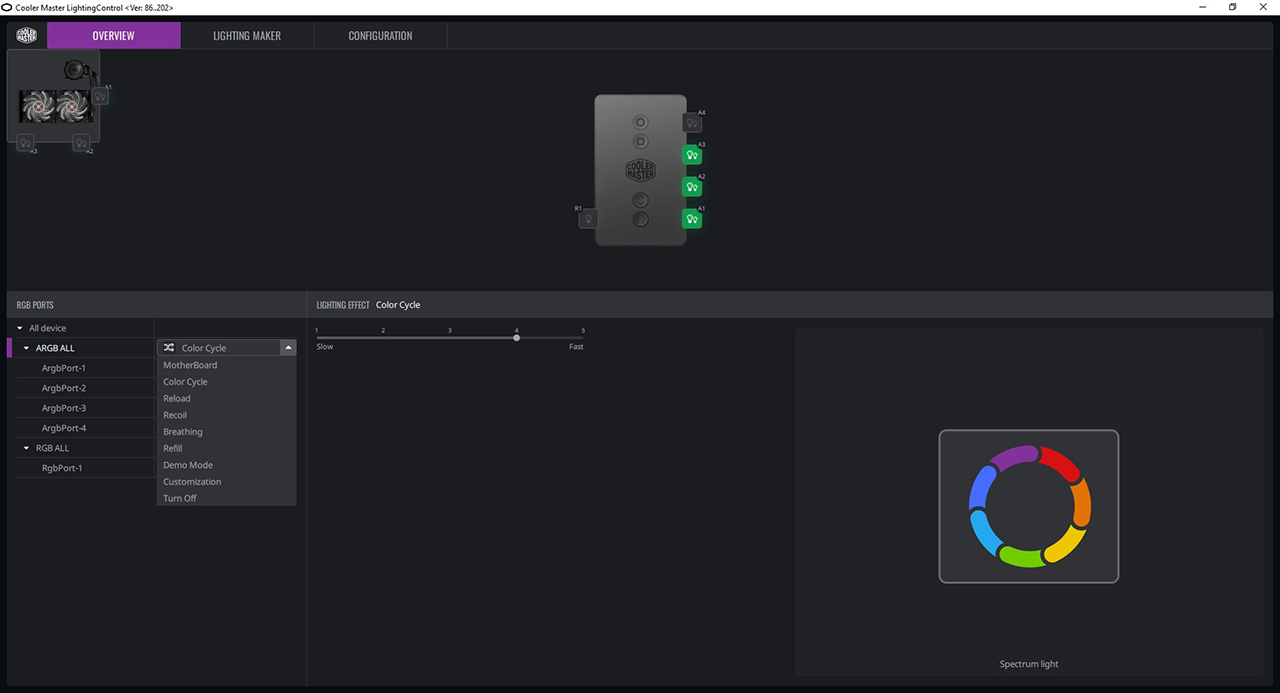Choose Turn Off from the effect list

226,498
